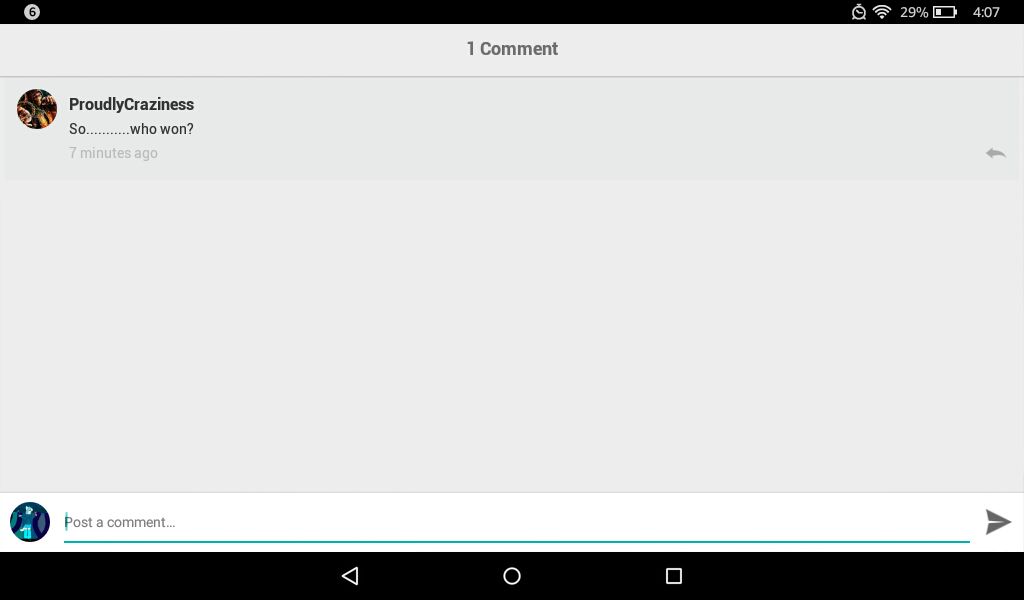Tap the 29% battery percentage
The image size is (1024, 600).
click(914, 12)
